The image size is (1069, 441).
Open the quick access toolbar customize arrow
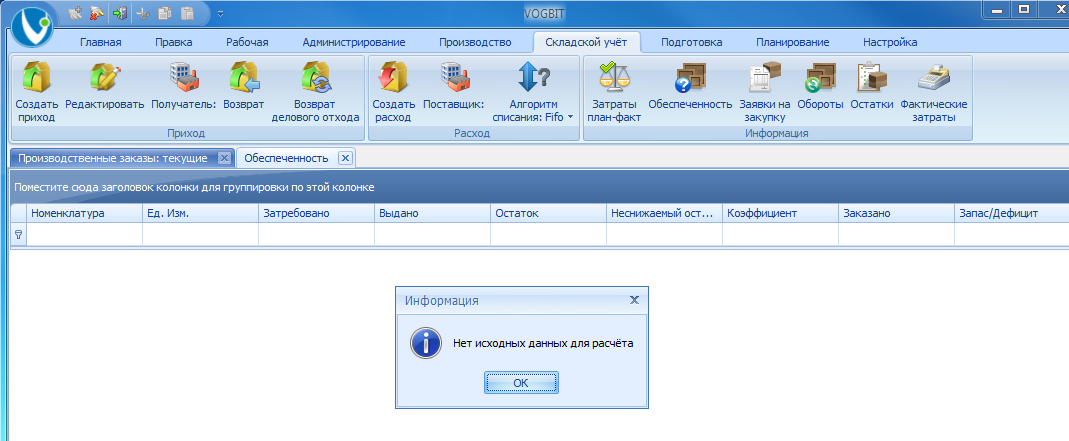click(220, 13)
